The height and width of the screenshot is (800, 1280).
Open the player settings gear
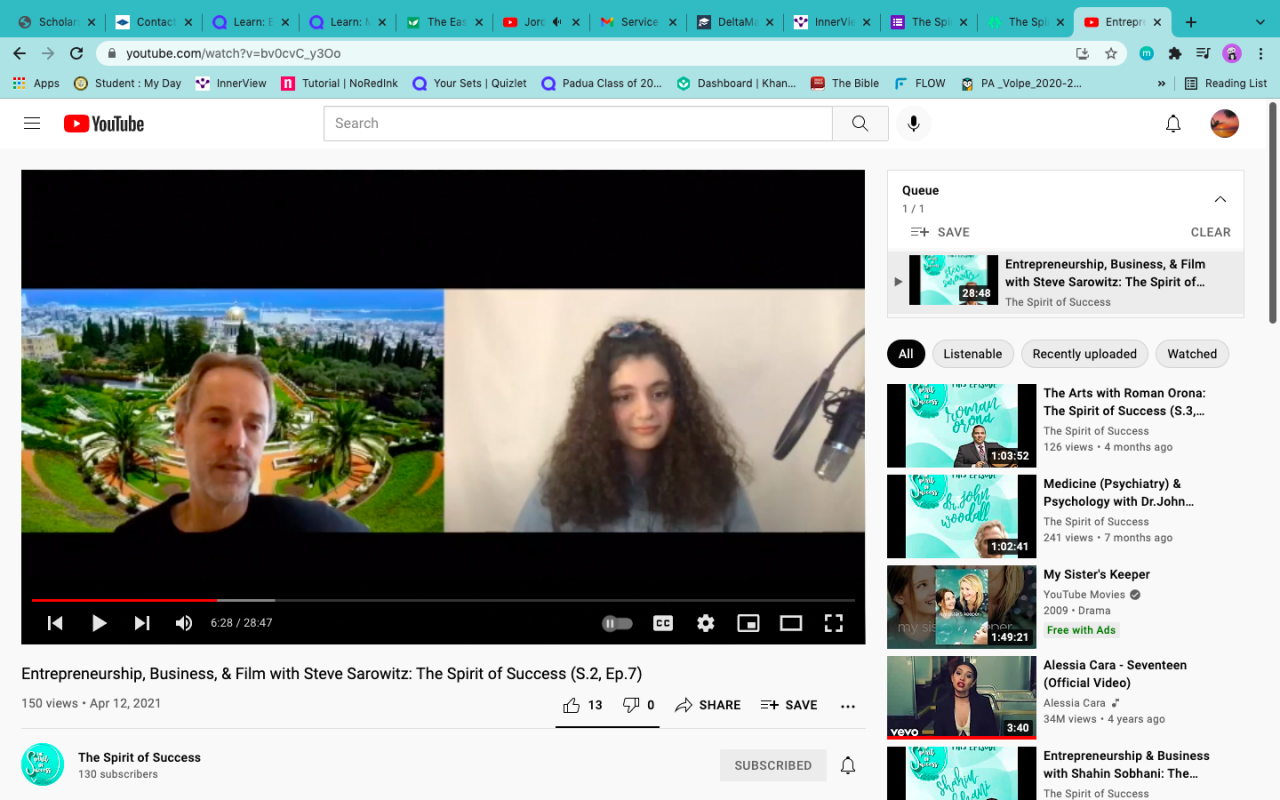706,623
